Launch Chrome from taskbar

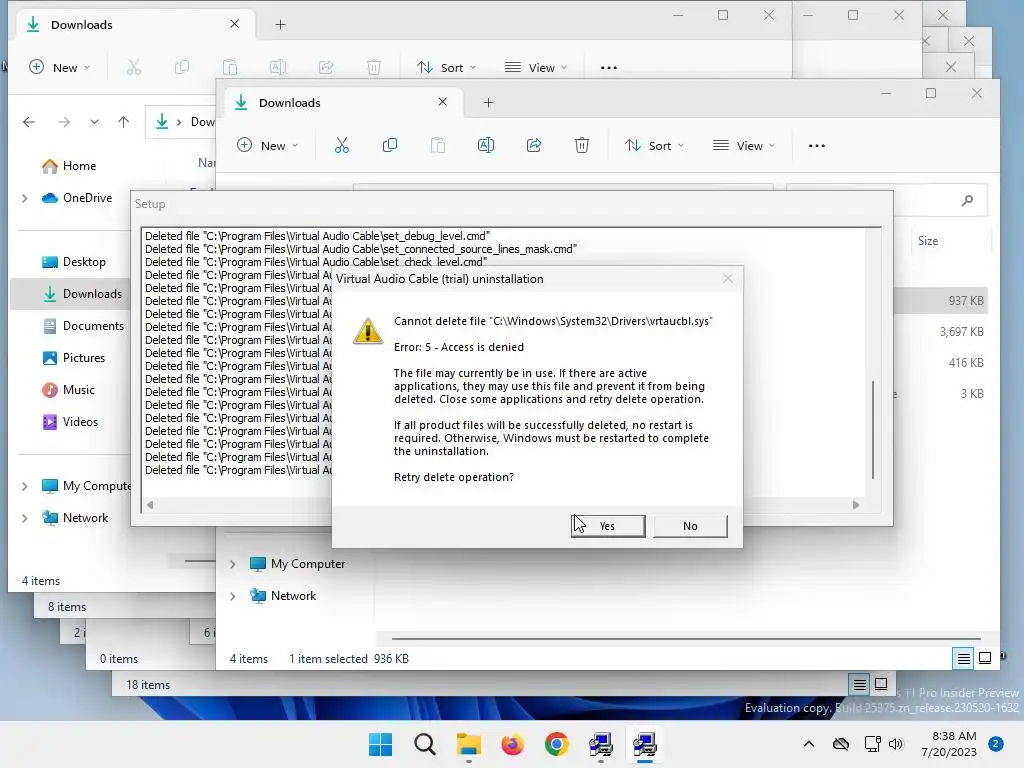point(556,744)
